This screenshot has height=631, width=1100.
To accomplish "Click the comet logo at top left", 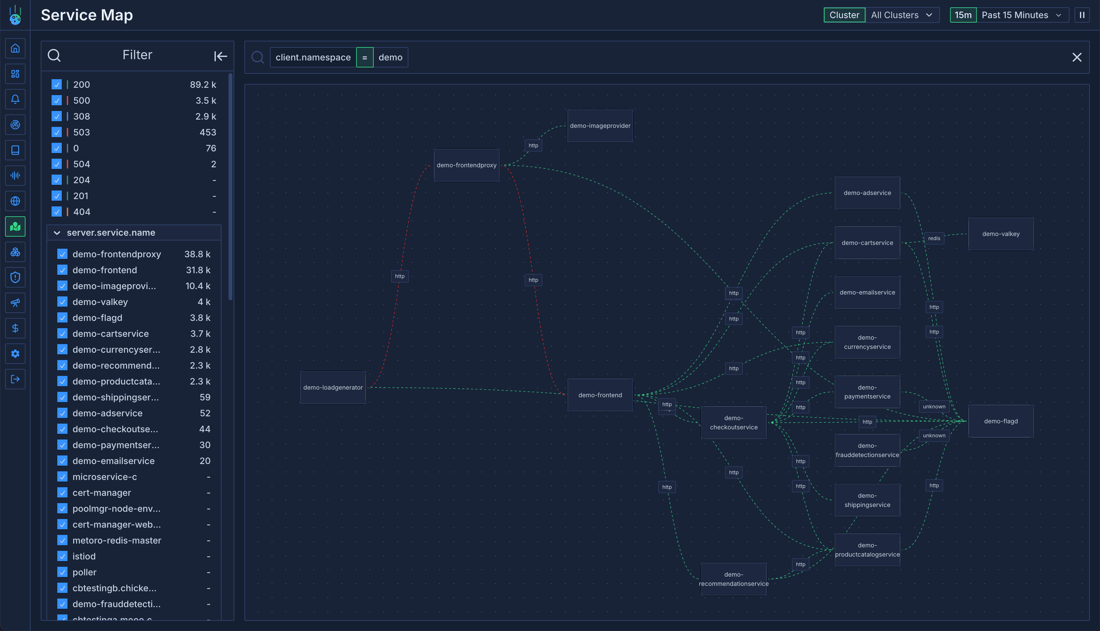I will coord(15,15).
